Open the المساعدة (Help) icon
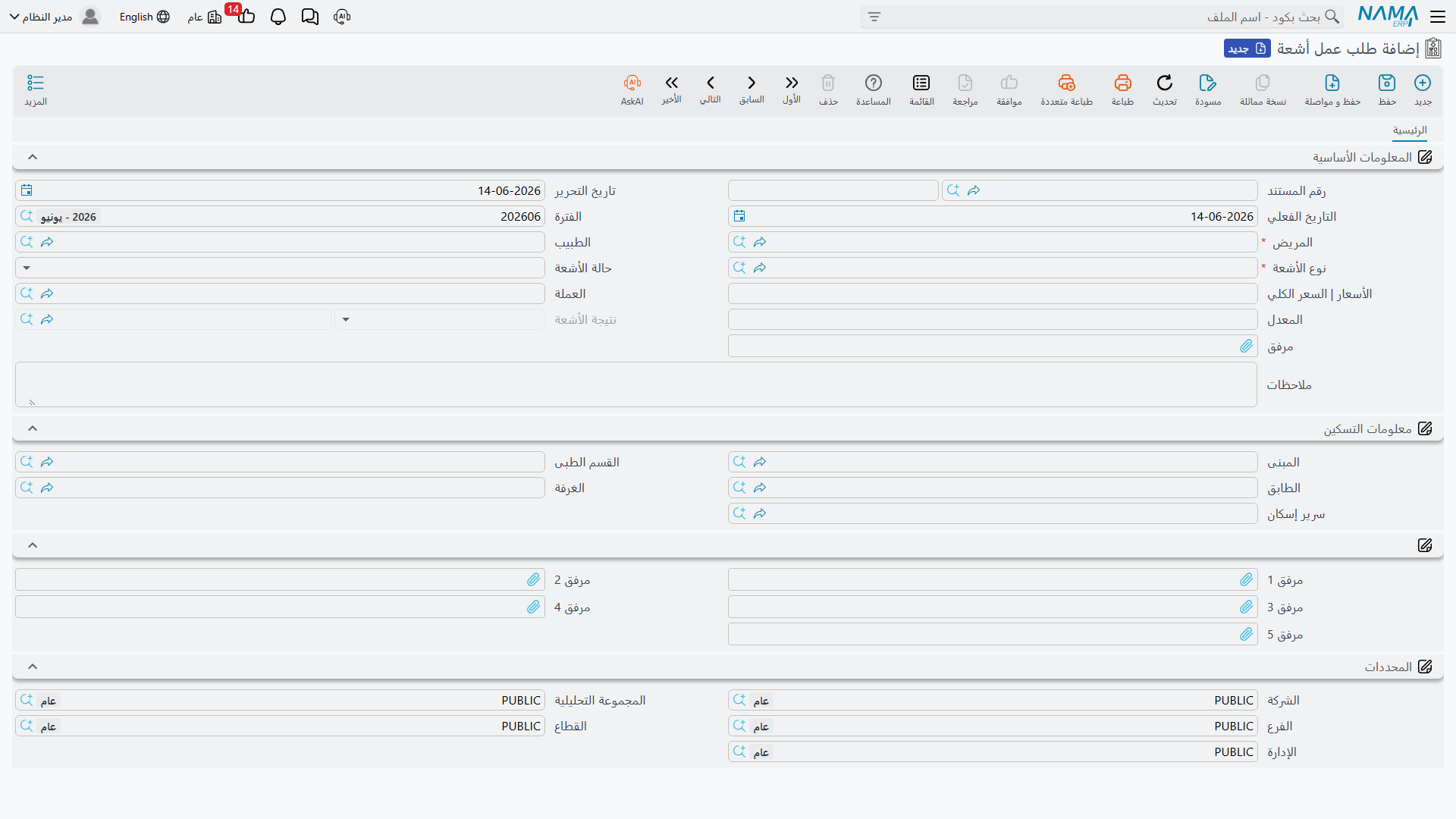 pos(874,83)
